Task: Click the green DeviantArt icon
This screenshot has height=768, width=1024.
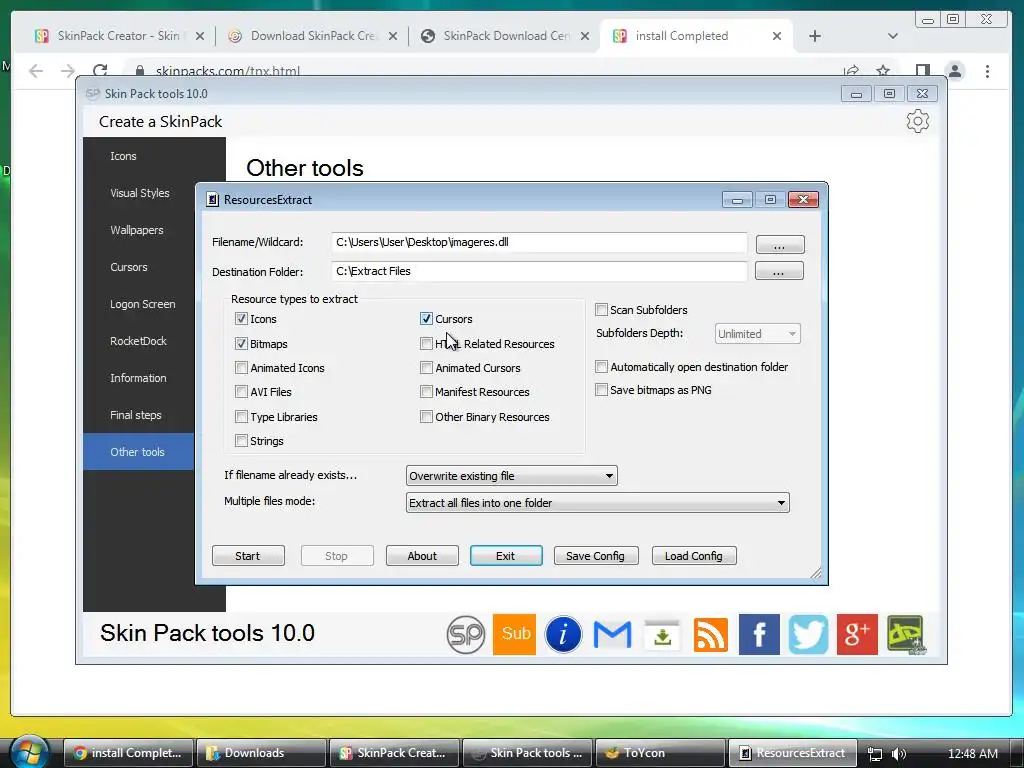Action: 906,634
